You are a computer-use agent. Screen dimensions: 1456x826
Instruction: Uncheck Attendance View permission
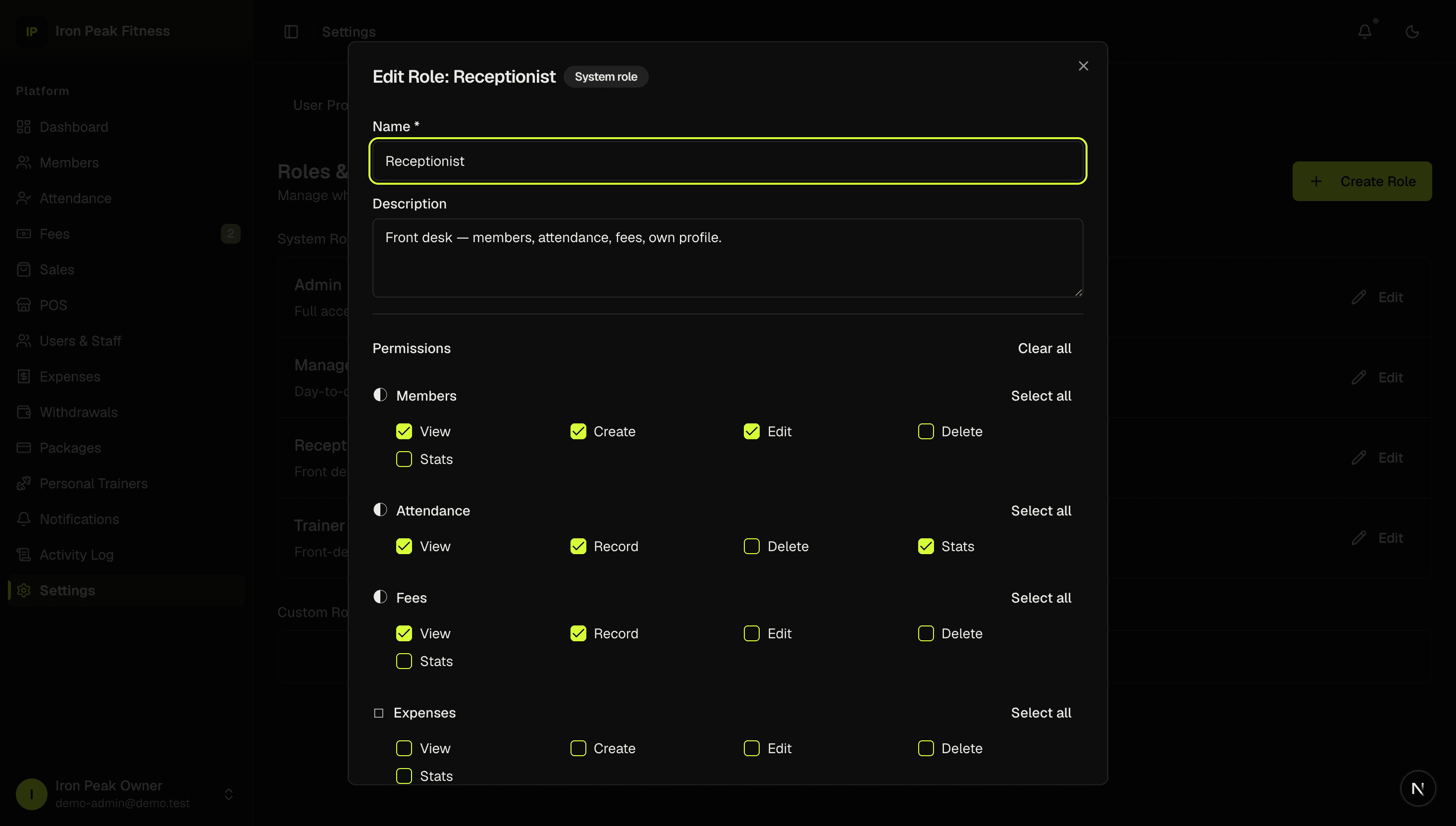(404, 547)
